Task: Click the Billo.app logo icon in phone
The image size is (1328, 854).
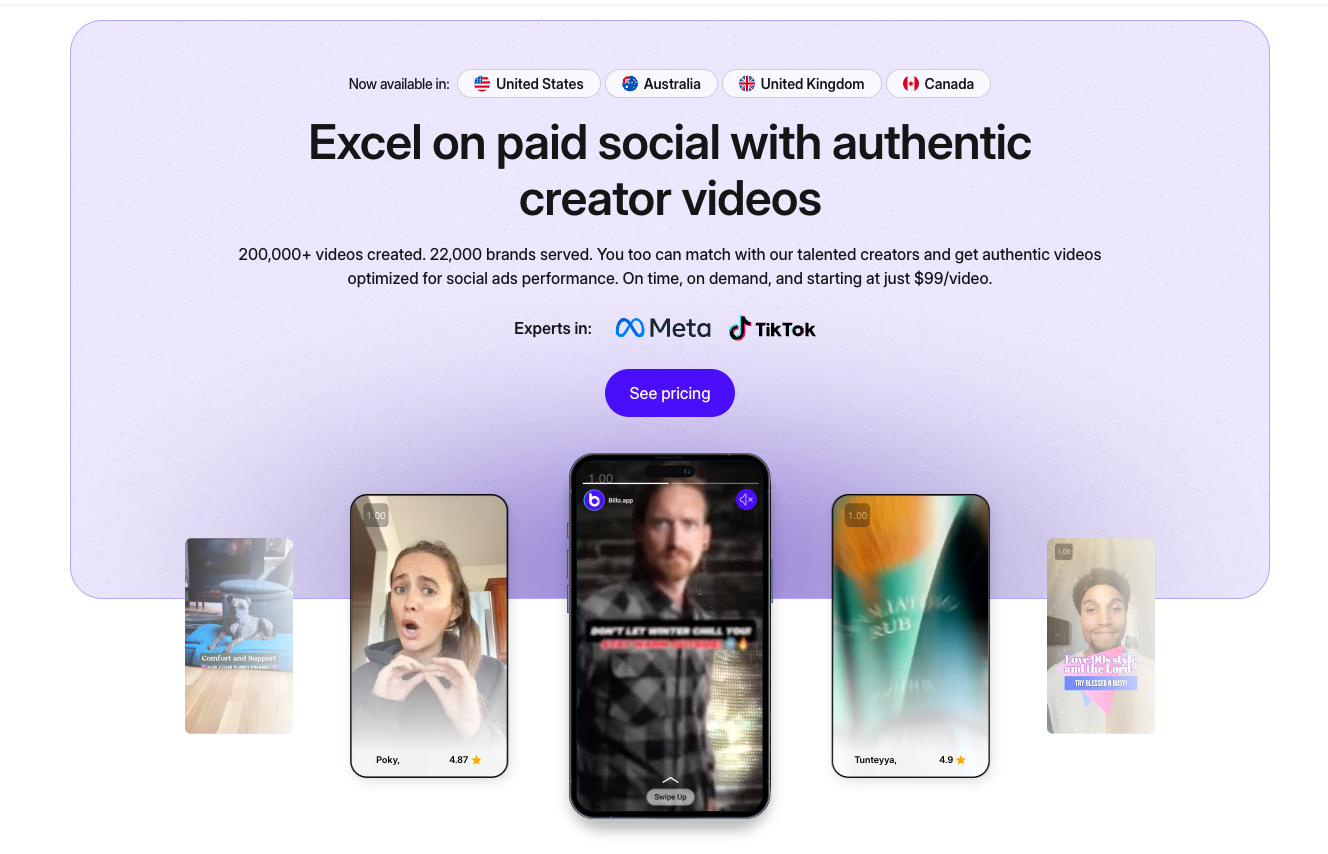Action: click(594, 500)
